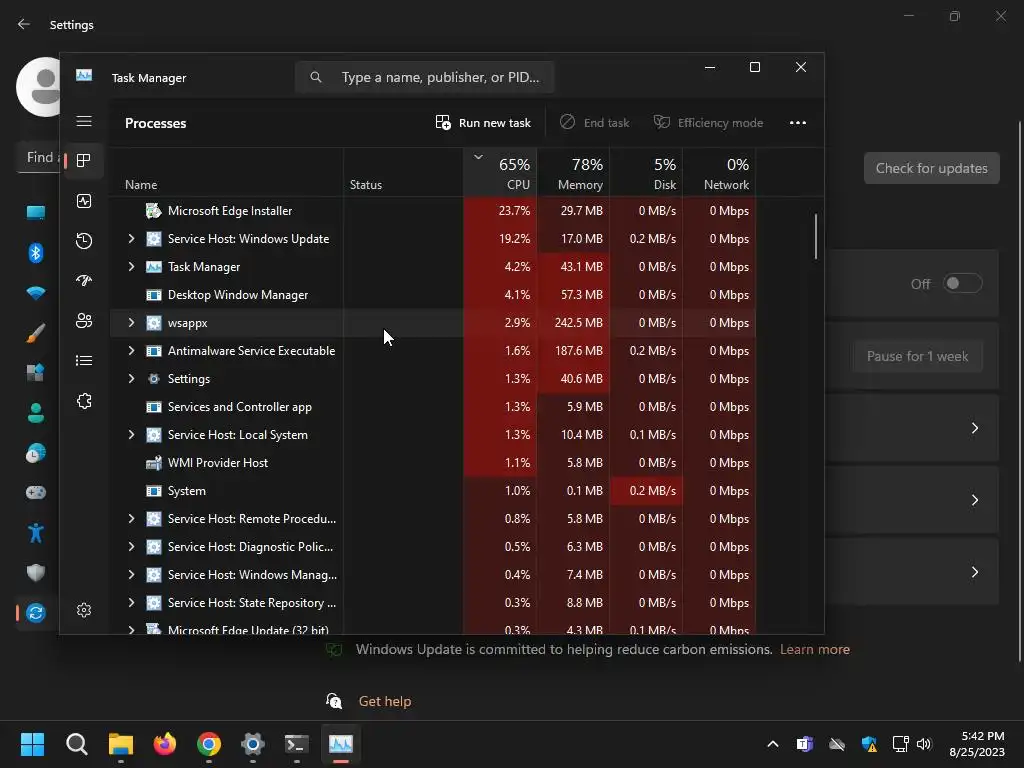Image resolution: width=1024 pixels, height=768 pixels.
Task: Expand Service Host: Windows Management process
Action: click(131, 575)
